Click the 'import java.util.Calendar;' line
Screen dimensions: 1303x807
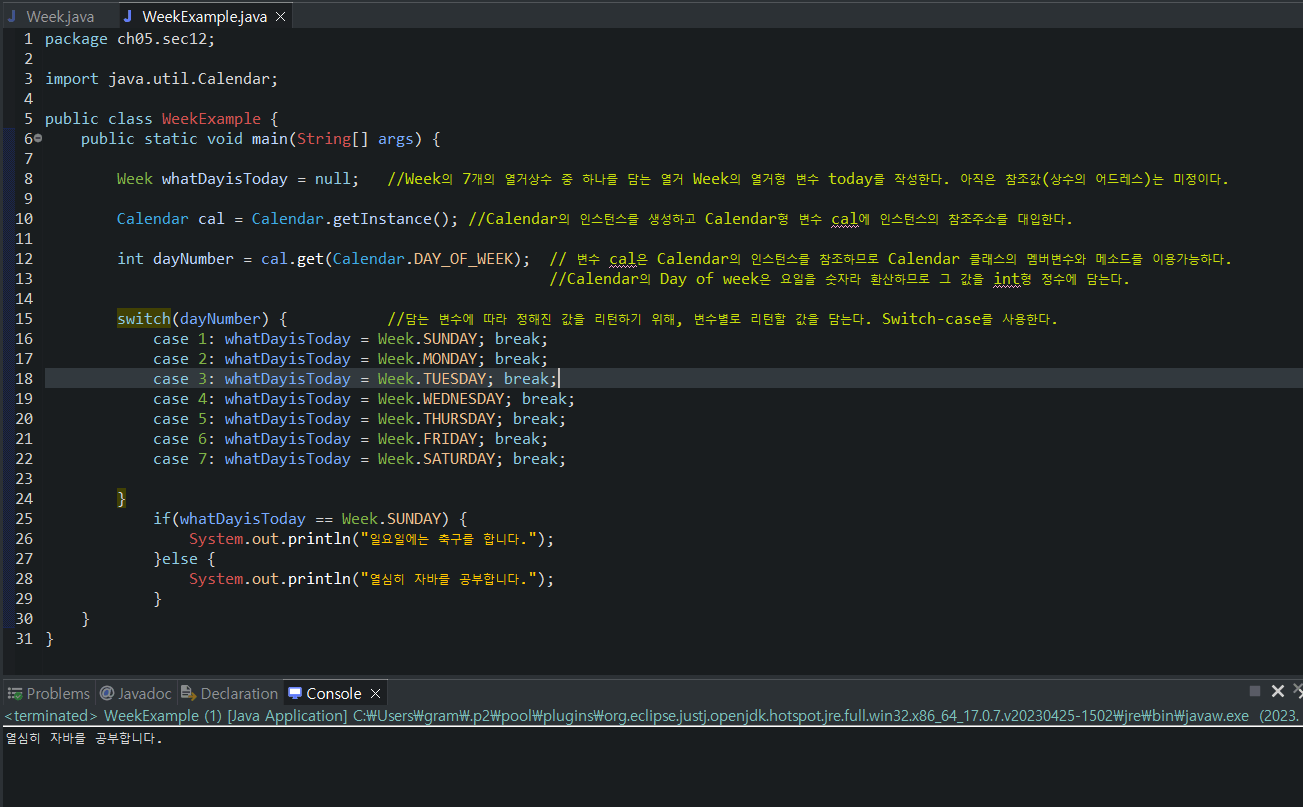coord(162,79)
